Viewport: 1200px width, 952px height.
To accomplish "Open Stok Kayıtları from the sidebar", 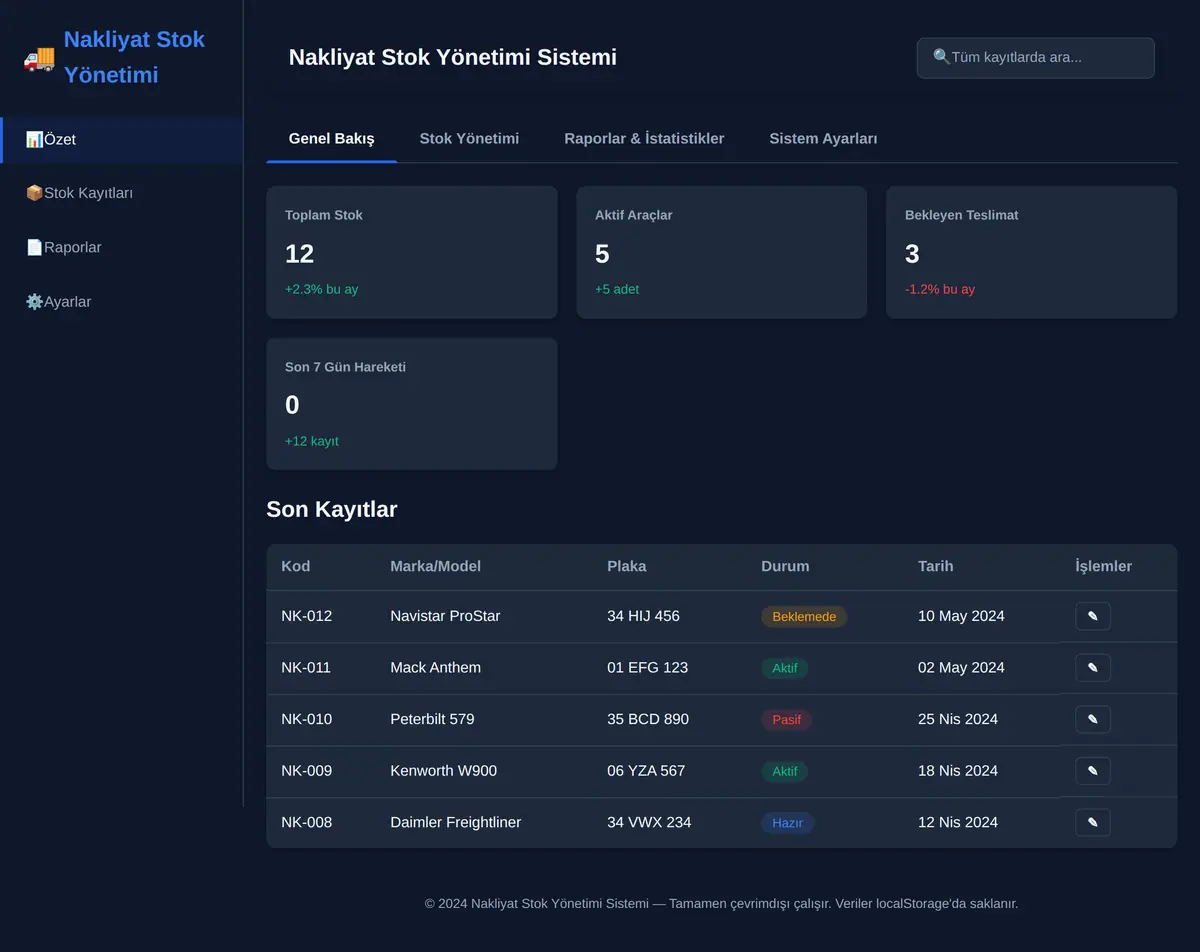I will tap(122, 193).
